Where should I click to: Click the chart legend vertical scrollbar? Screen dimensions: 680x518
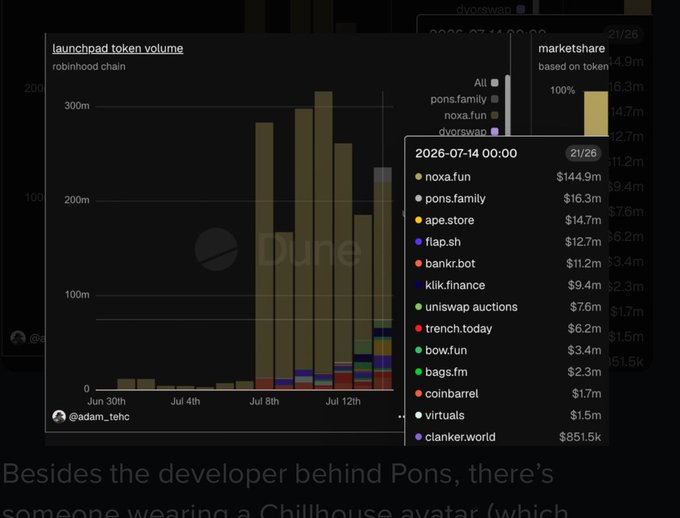point(507,105)
